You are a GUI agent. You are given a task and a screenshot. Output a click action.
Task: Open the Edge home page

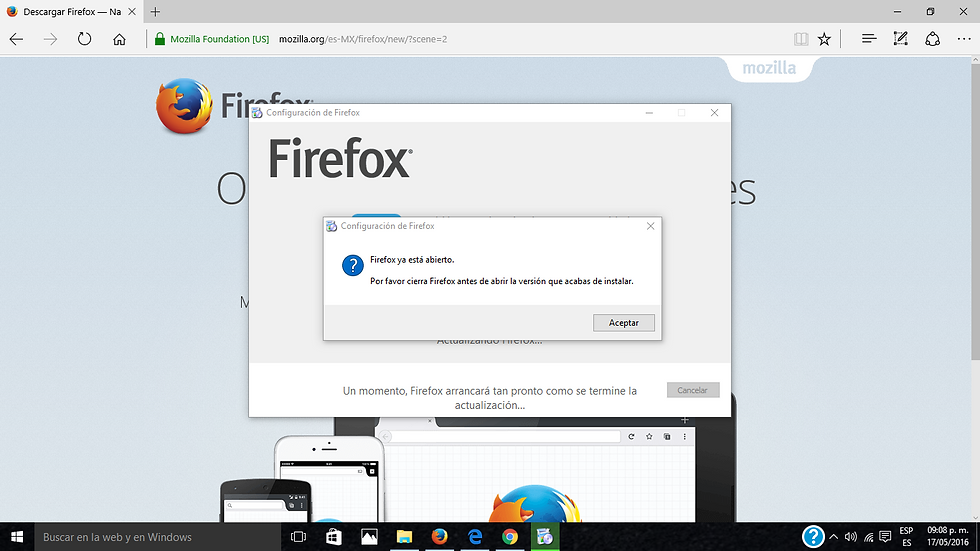[119, 39]
